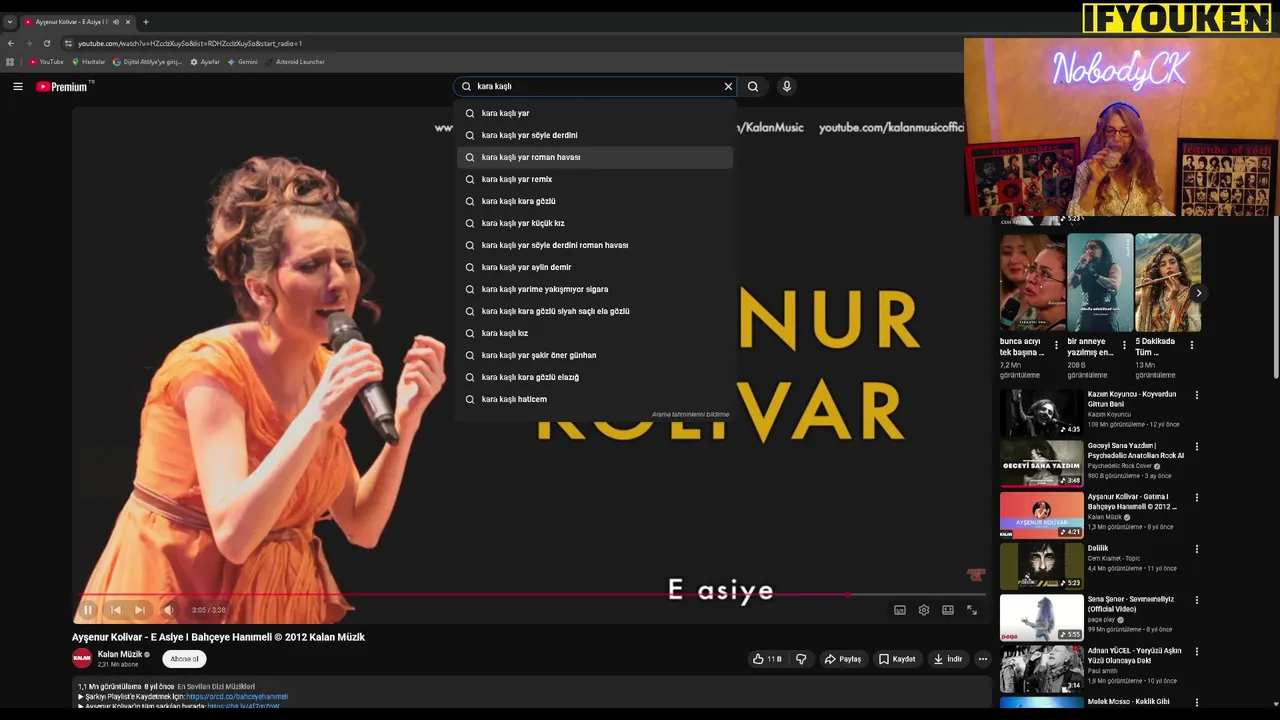Play 'Geceyi Sana Yazdım' thumbnail

click(1041, 463)
